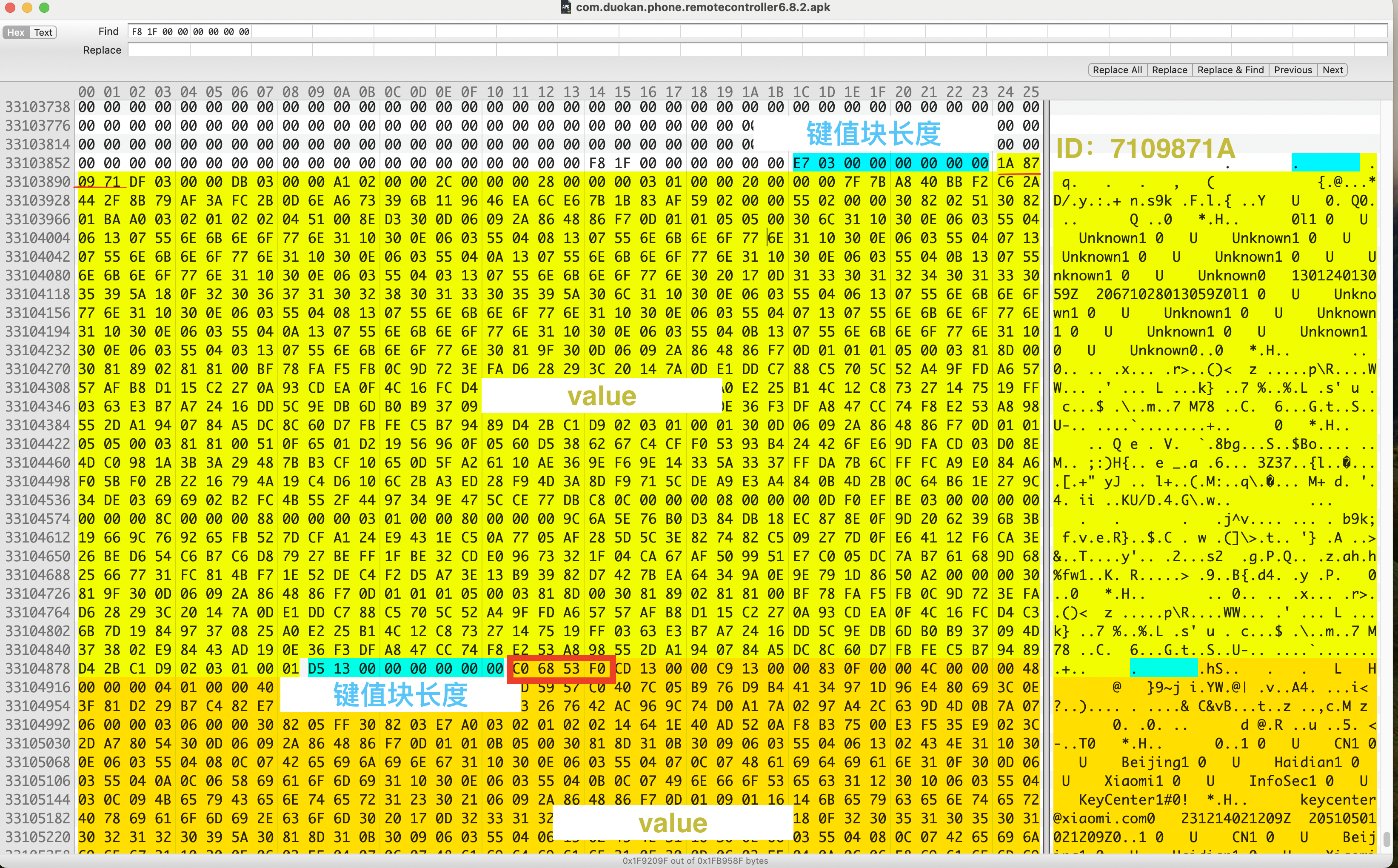Click the yellow minimize window button
This screenshot has width=1398, height=868.
click(x=27, y=8)
